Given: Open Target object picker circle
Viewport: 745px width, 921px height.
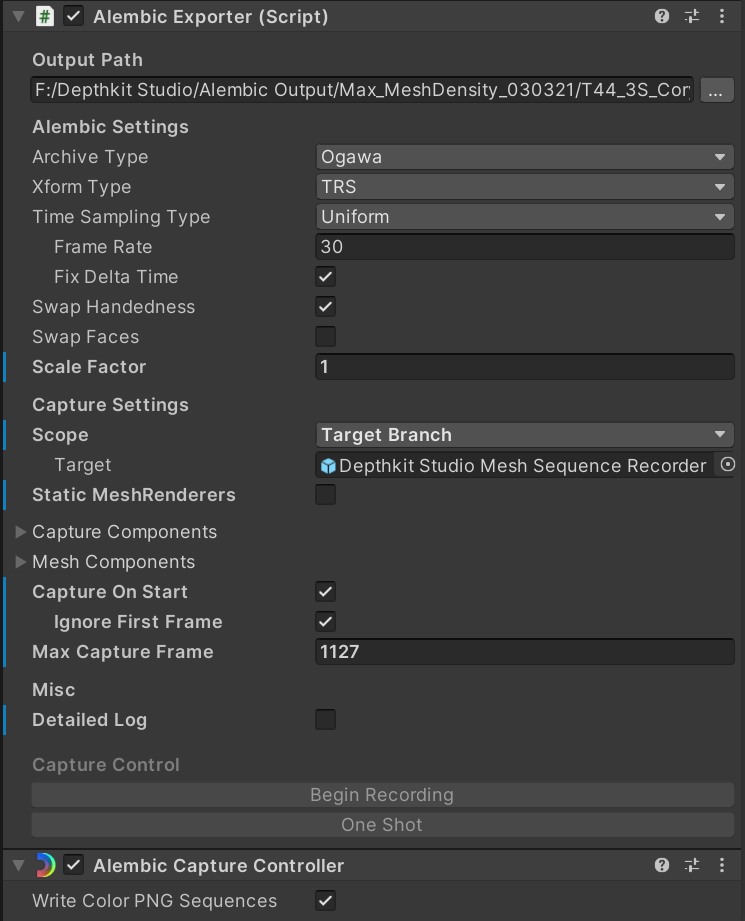Looking at the screenshot, I should 727,465.
